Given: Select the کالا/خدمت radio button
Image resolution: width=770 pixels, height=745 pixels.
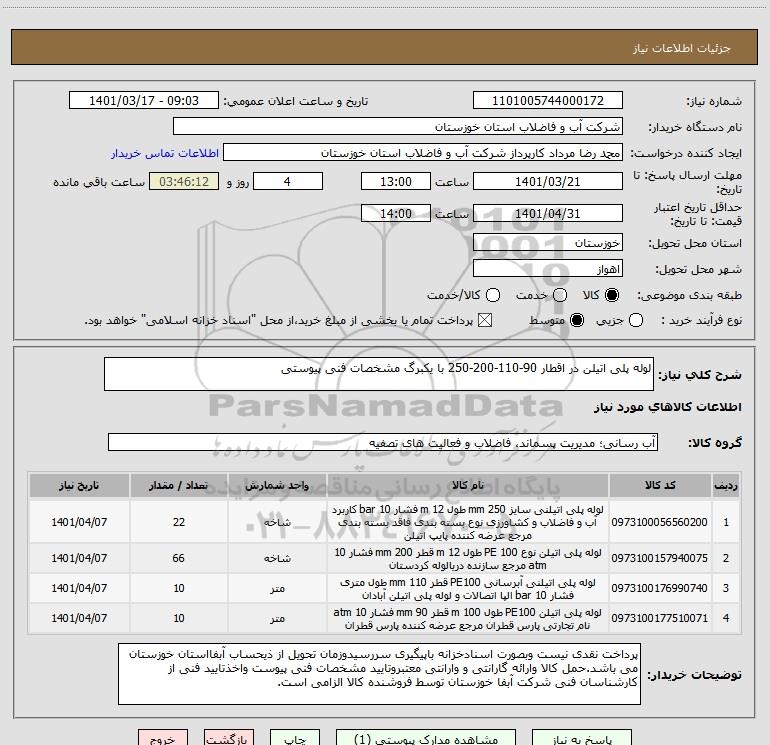Looking at the screenshot, I should (493, 295).
